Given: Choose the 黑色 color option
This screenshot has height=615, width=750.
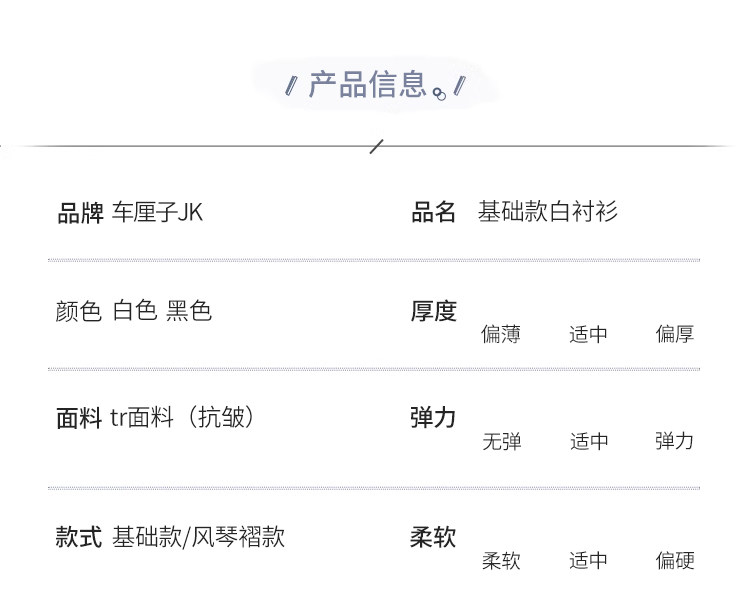Looking at the screenshot, I should pos(189,311).
